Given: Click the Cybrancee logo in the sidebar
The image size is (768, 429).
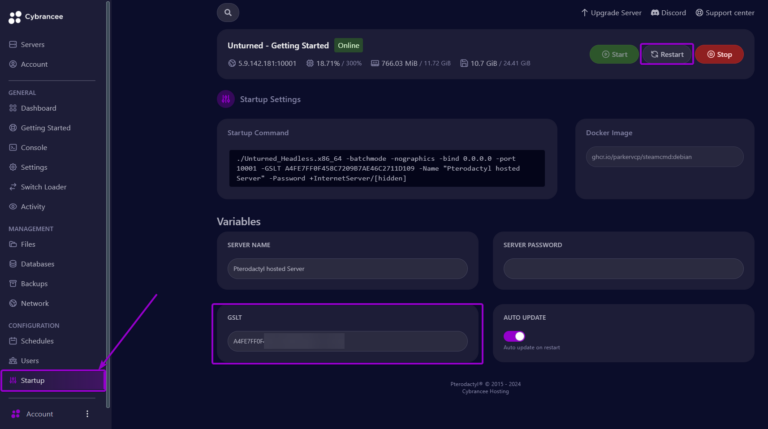Looking at the screenshot, I should coord(36,17).
